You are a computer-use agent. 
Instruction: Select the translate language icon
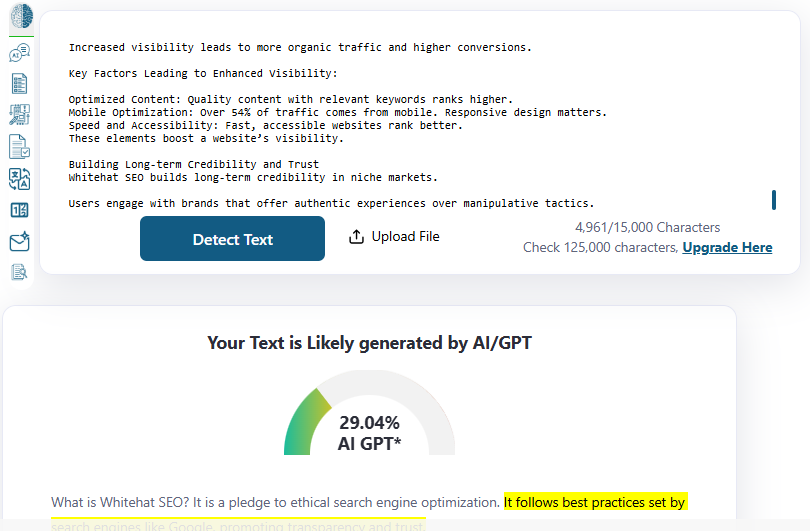pos(20,179)
